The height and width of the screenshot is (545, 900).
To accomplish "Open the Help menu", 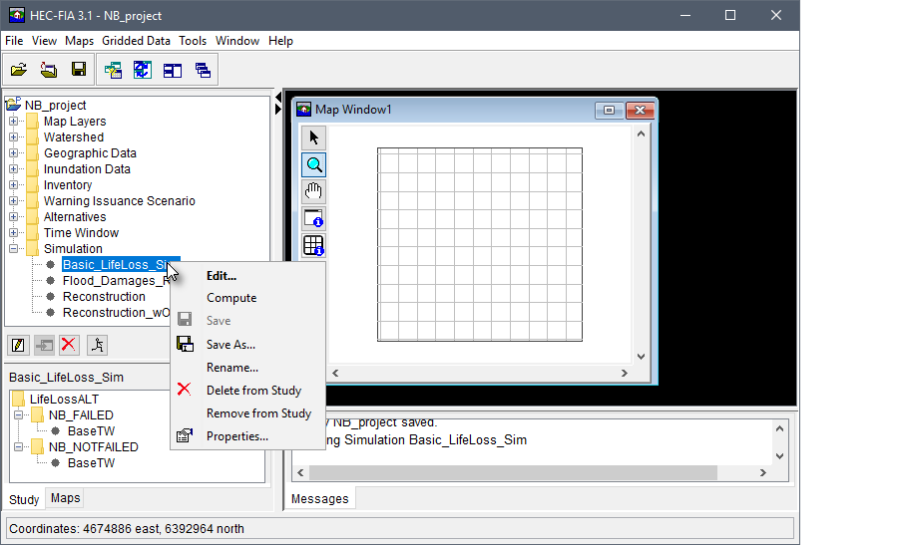I will 281,41.
